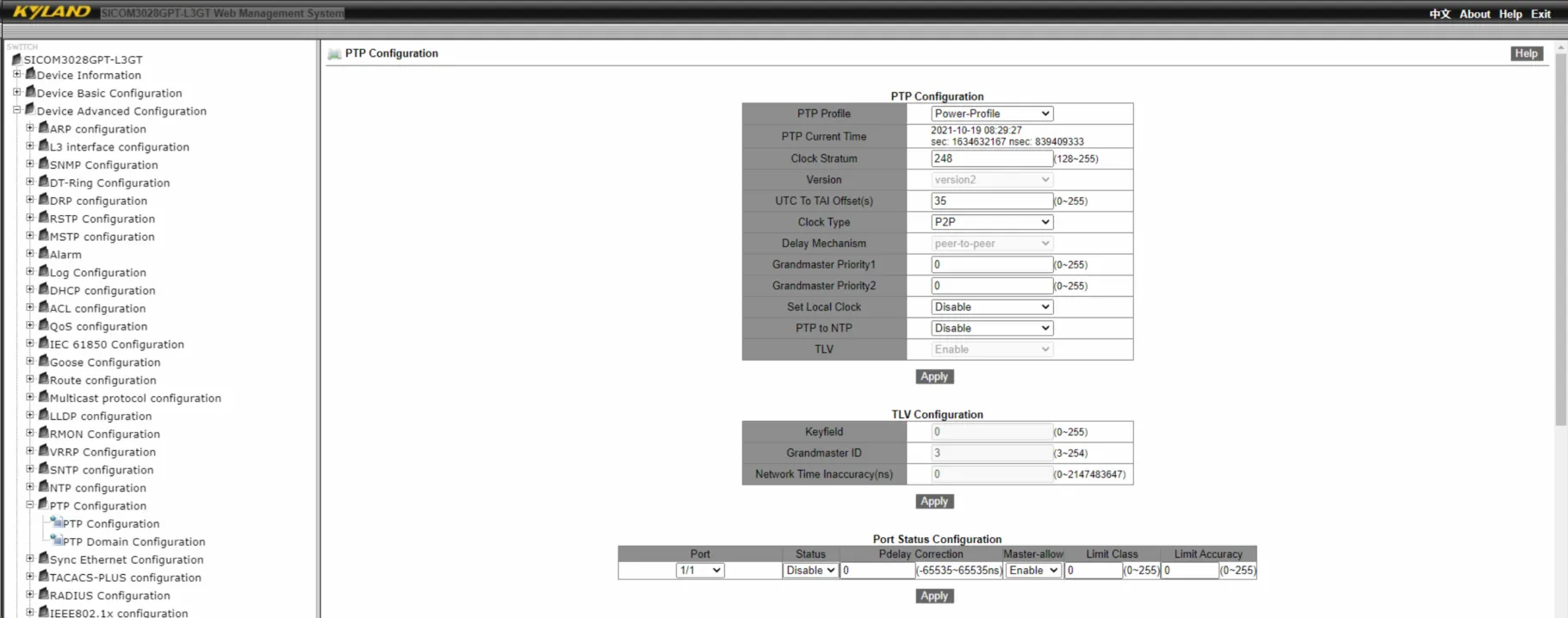Open the Set Local Clock dropdown
Image resolution: width=1568 pixels, height=618 pixels.
tap(992, 307)
